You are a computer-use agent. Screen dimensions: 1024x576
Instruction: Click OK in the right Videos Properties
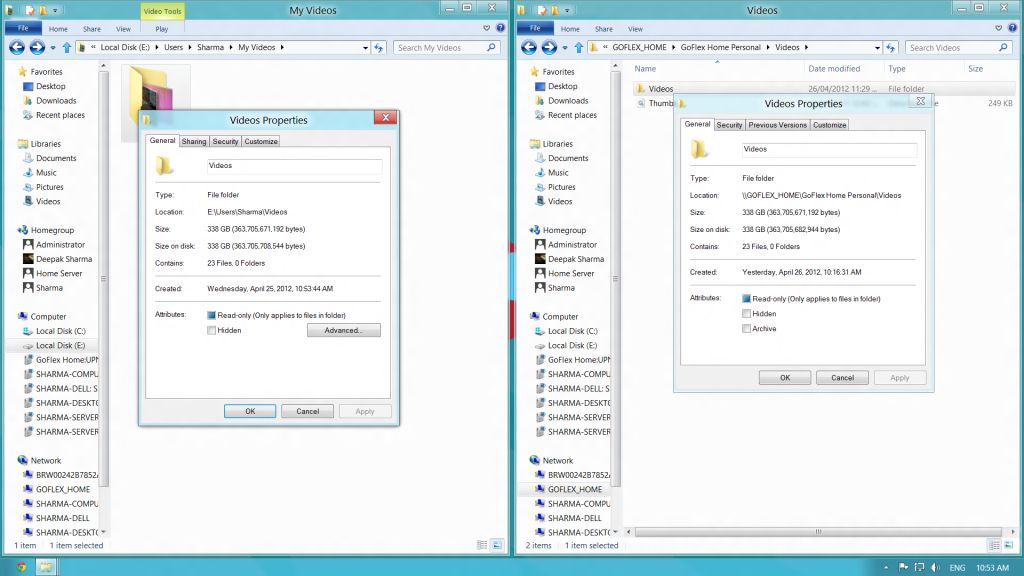pyautogui.click(x=784, y=378)
